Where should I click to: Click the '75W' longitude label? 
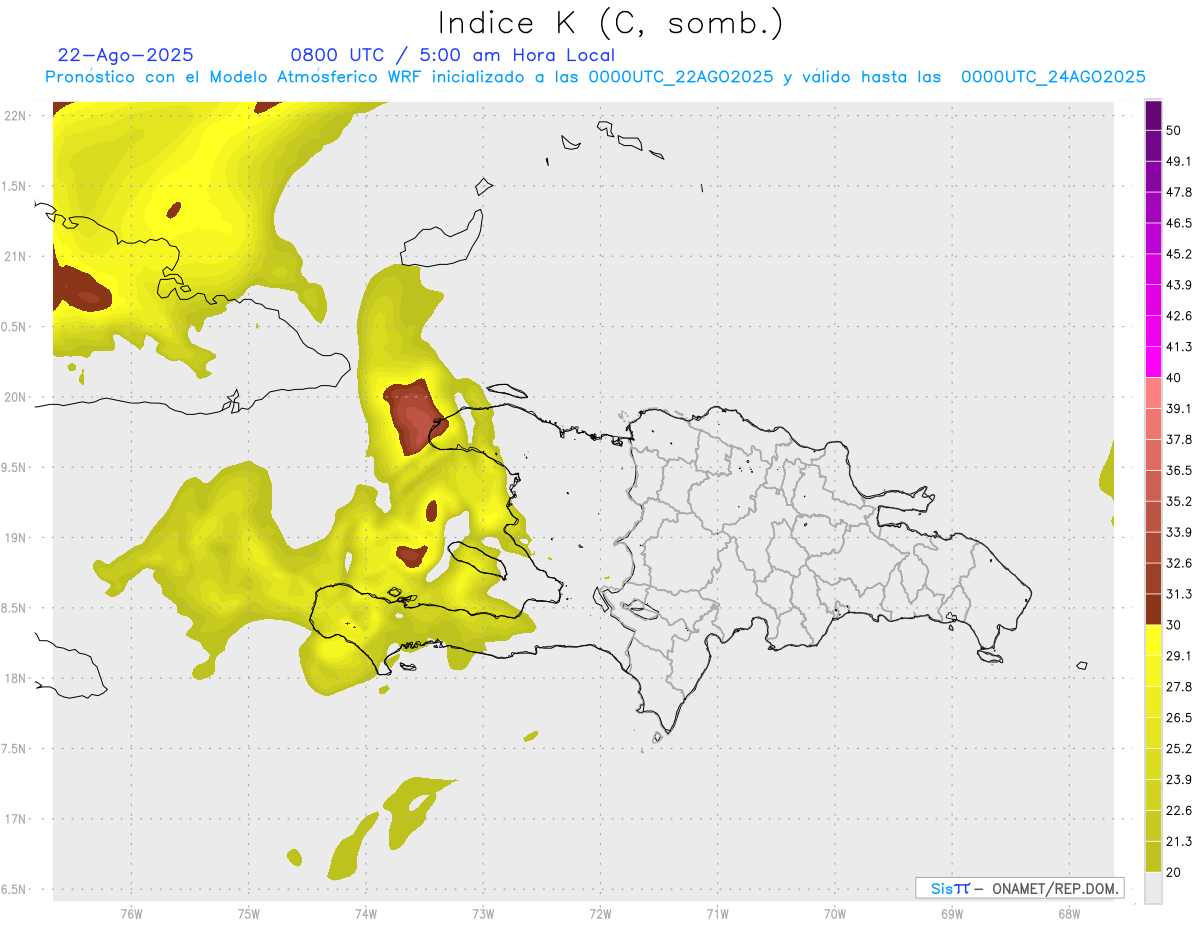point(249,914)
